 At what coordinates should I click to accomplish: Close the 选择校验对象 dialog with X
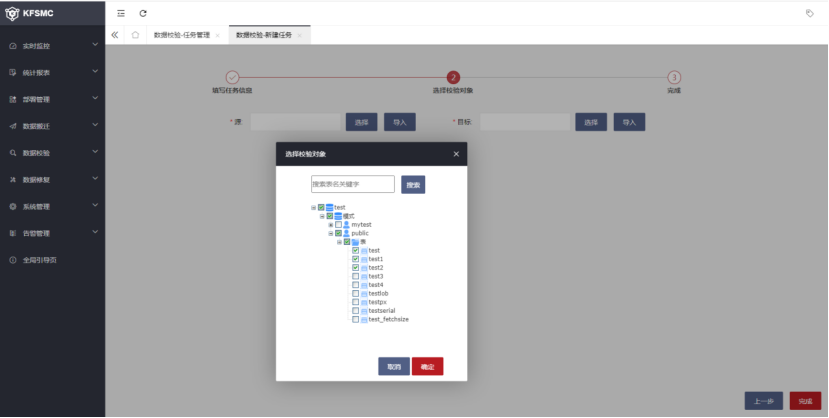coord(456,154)
